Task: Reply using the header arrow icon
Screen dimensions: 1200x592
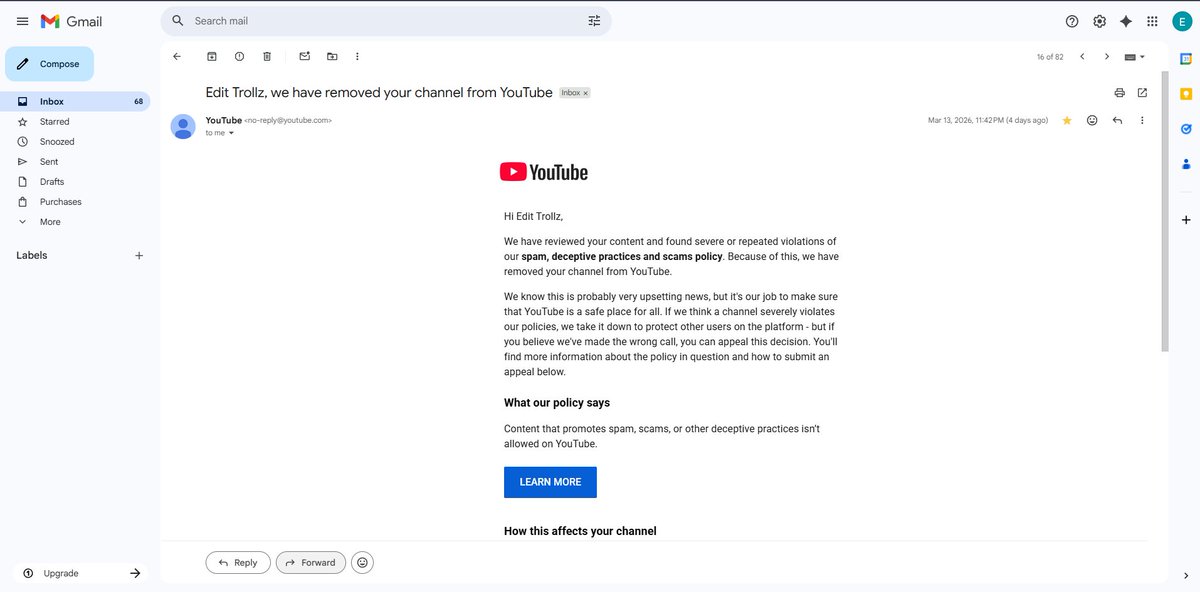Action: click(1117, 120)
